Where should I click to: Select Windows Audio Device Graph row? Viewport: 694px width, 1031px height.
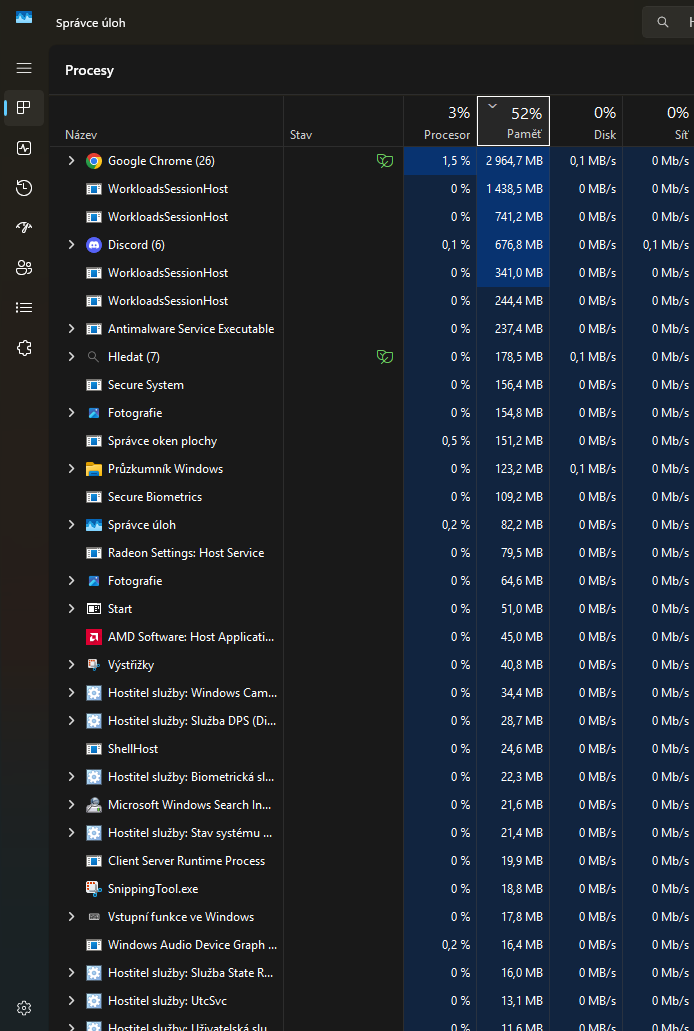(x=372, y=945)
